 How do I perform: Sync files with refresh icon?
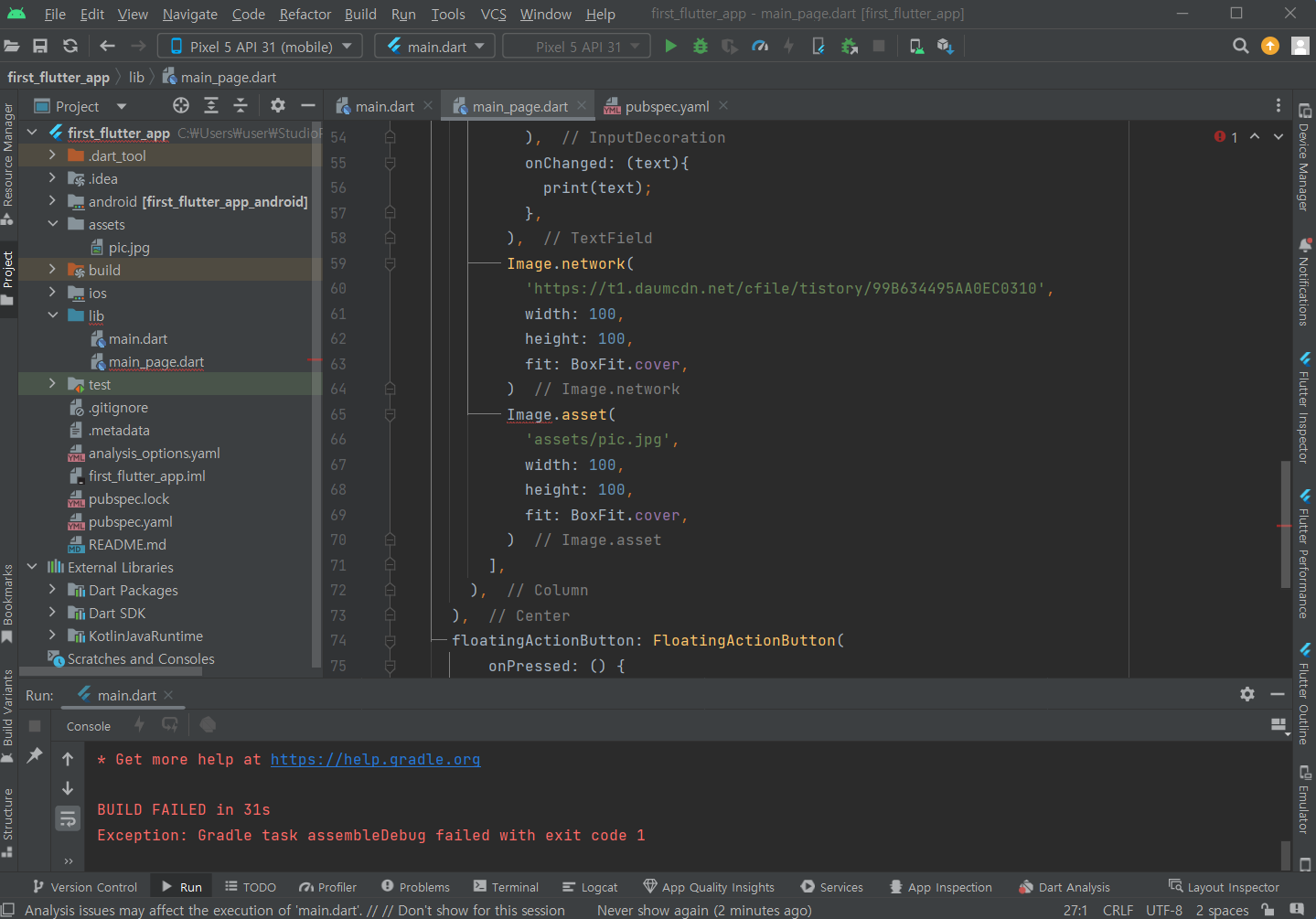point(70,47)
